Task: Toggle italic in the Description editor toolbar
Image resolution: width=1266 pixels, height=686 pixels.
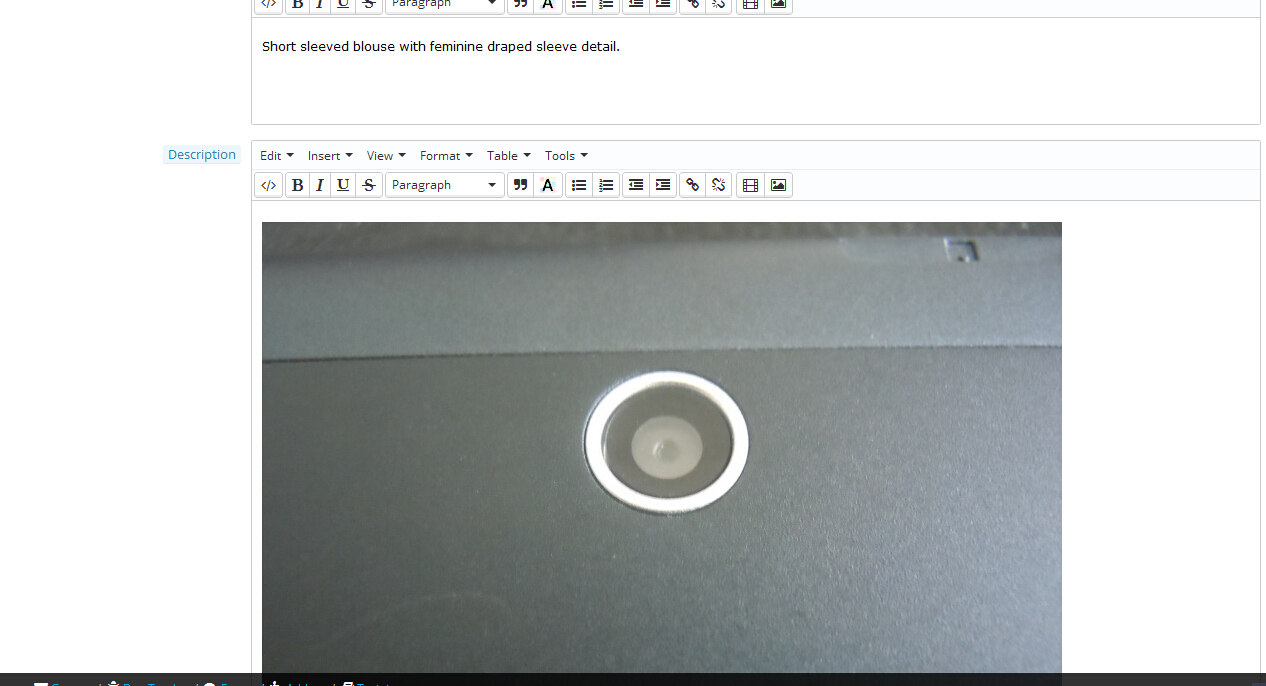Action: tap(320, 185)
